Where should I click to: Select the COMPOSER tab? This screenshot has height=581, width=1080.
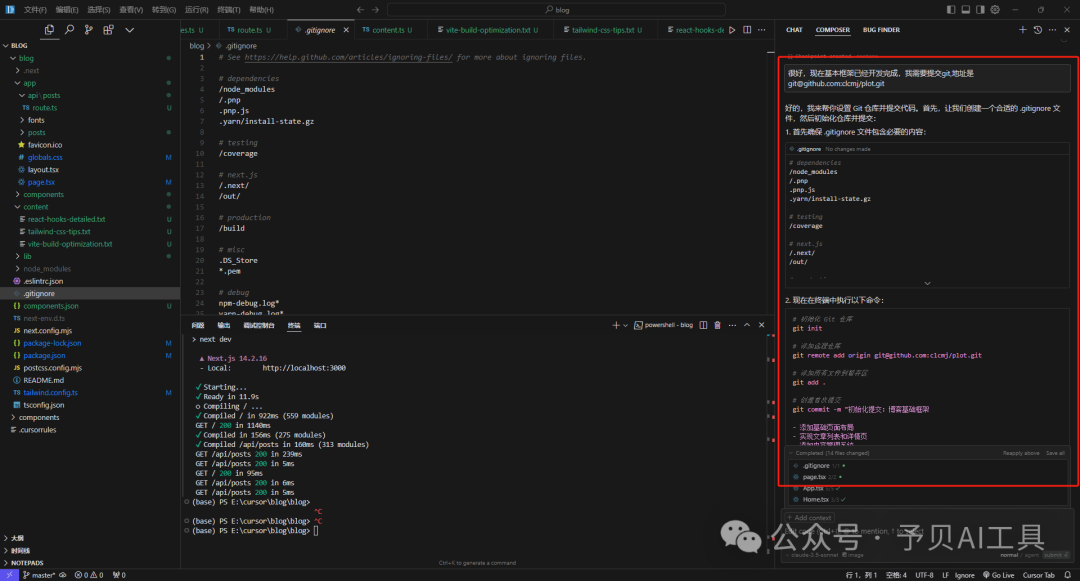(833, 30)
